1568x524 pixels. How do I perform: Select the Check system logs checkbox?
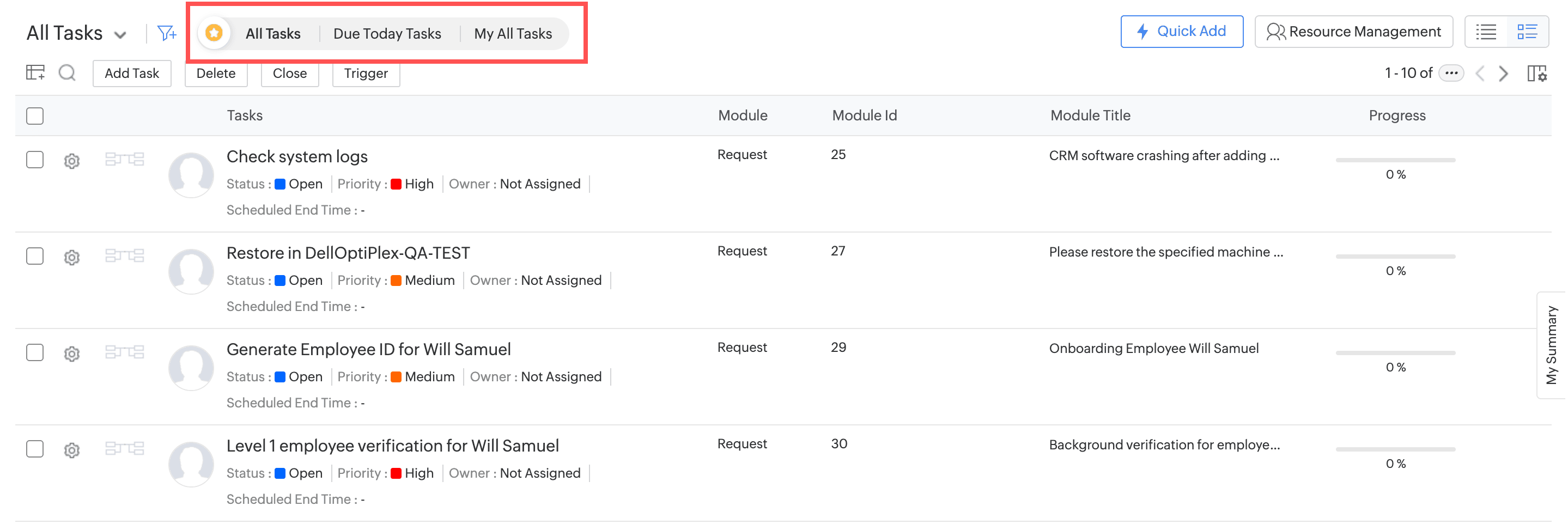(35, 160)
